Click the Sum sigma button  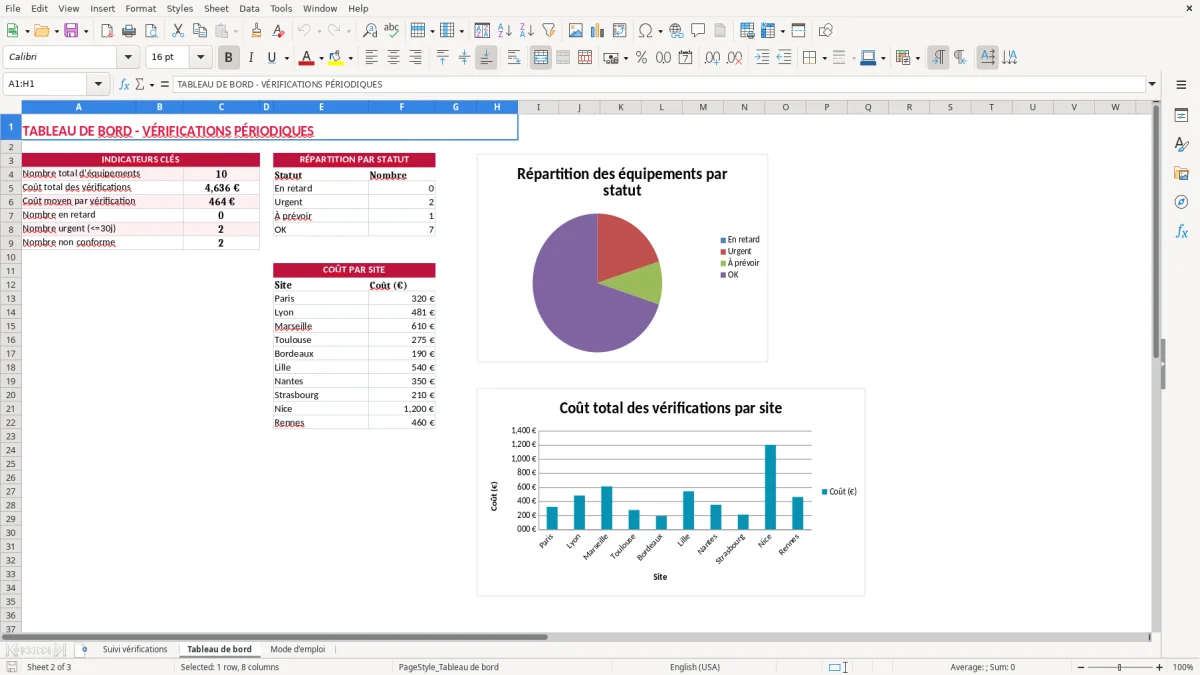[x=139, y=84]
